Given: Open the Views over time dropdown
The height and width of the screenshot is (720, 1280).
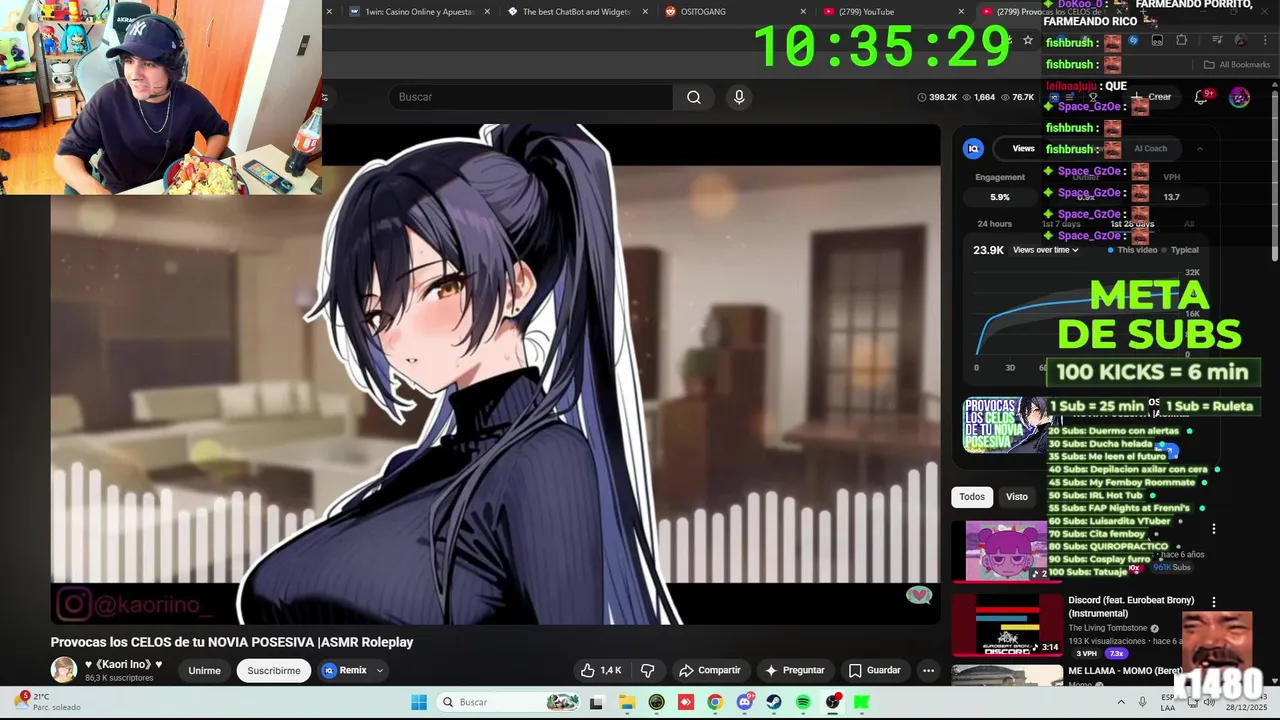Looking at the screenshot, I should tap(1046, 250).
